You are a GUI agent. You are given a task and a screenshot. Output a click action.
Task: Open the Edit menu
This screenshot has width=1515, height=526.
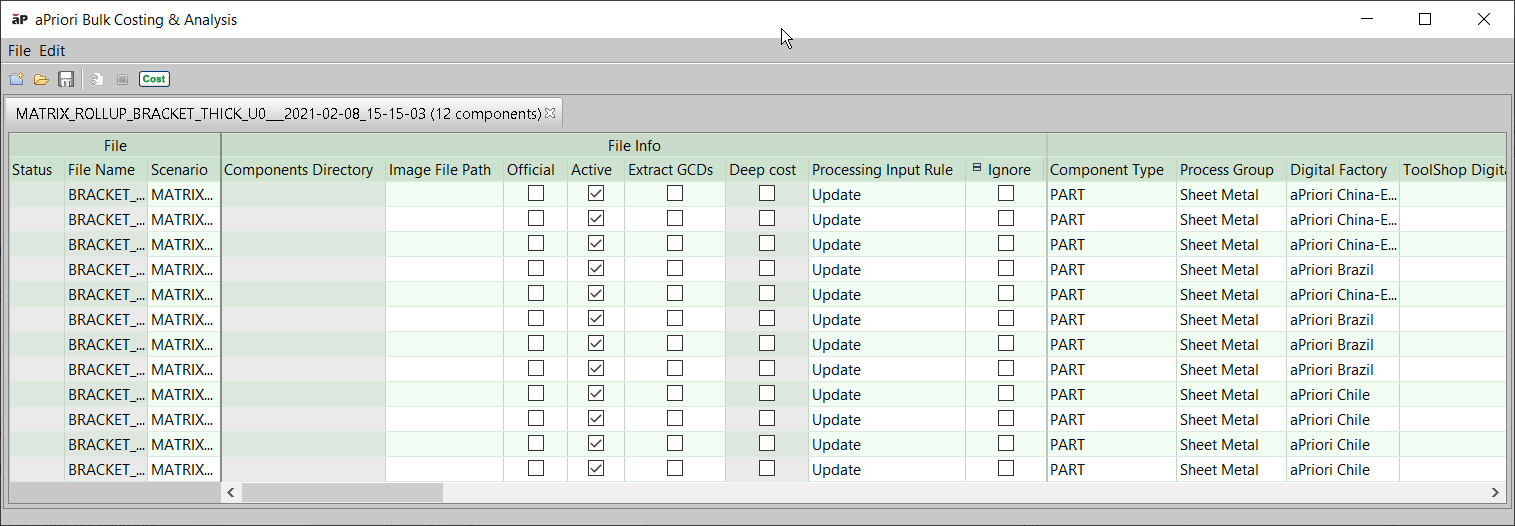coord(52,51)
